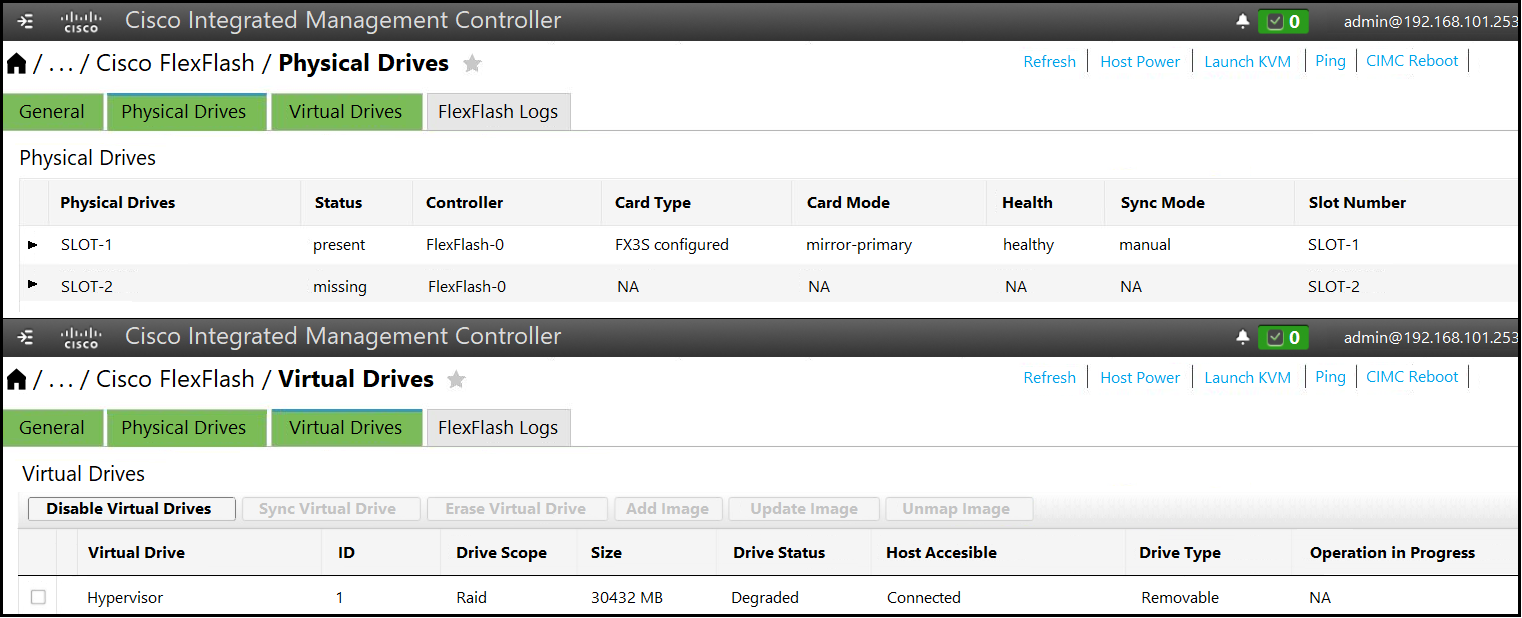Click Ping link in lower window
1522x618 pixels.
[x=1330, y=377]
